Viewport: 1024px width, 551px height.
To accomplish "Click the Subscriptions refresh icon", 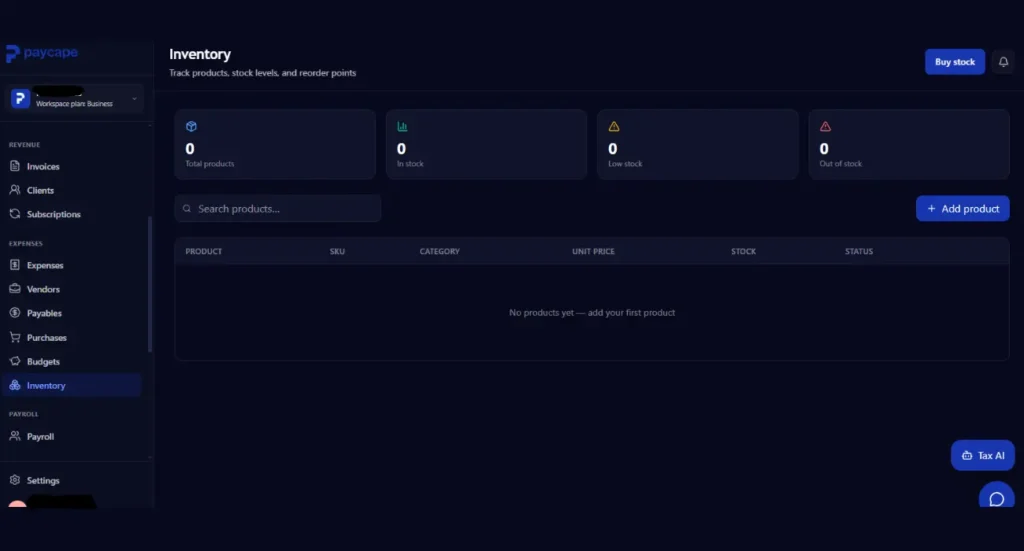I will coord(14,214).
